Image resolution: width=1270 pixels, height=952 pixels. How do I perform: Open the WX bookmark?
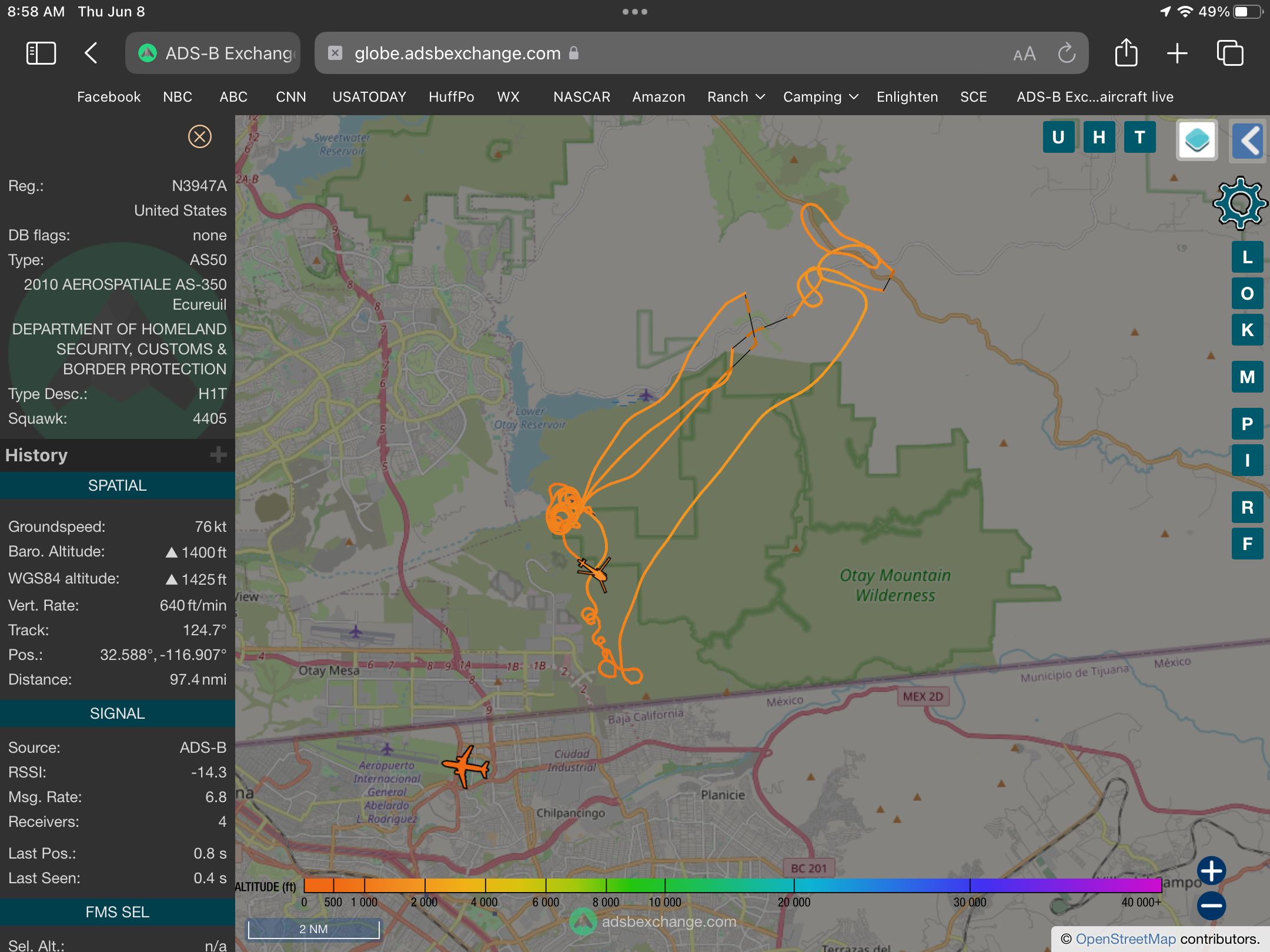[x=509, y=97]
